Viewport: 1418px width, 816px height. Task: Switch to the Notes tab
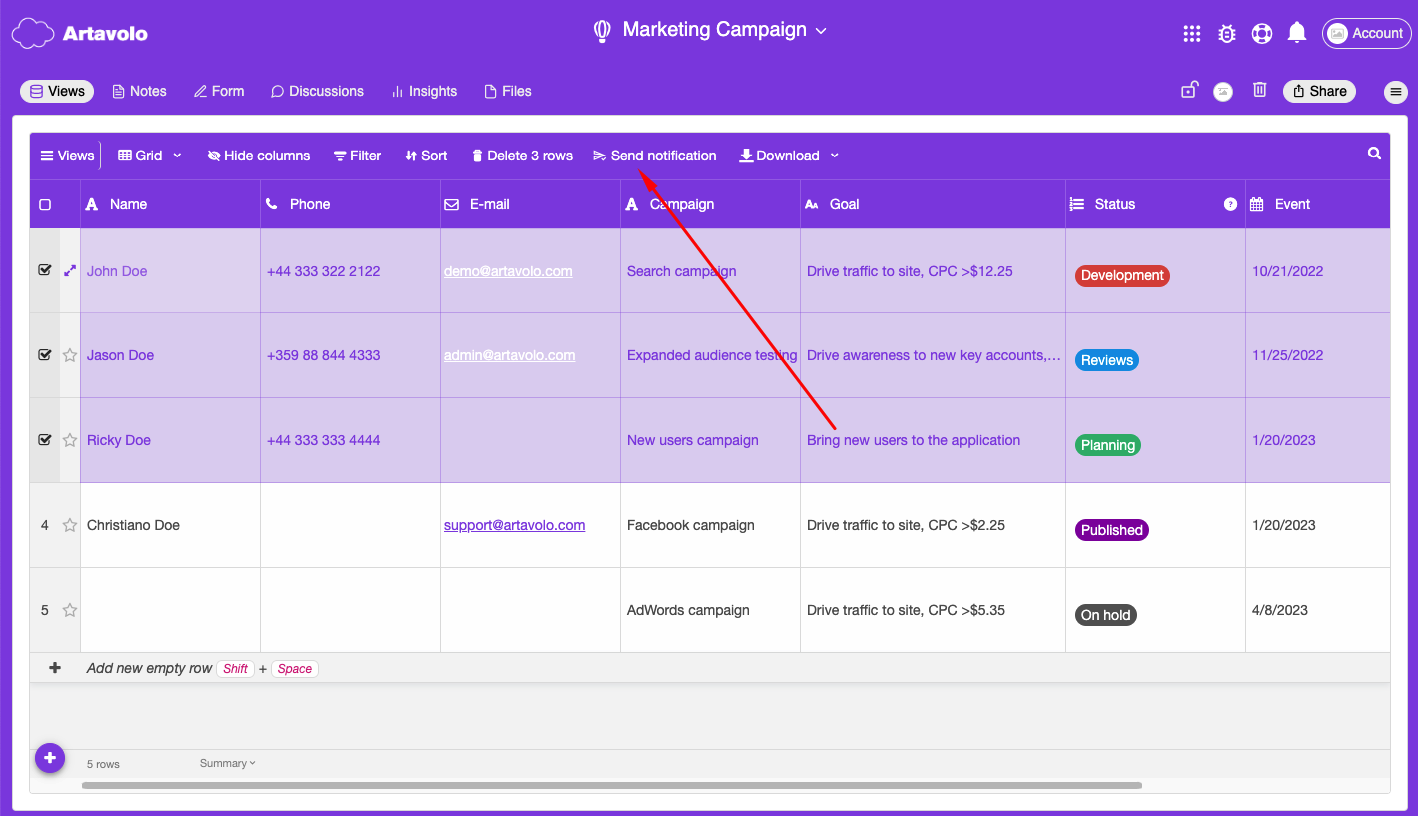139,91
